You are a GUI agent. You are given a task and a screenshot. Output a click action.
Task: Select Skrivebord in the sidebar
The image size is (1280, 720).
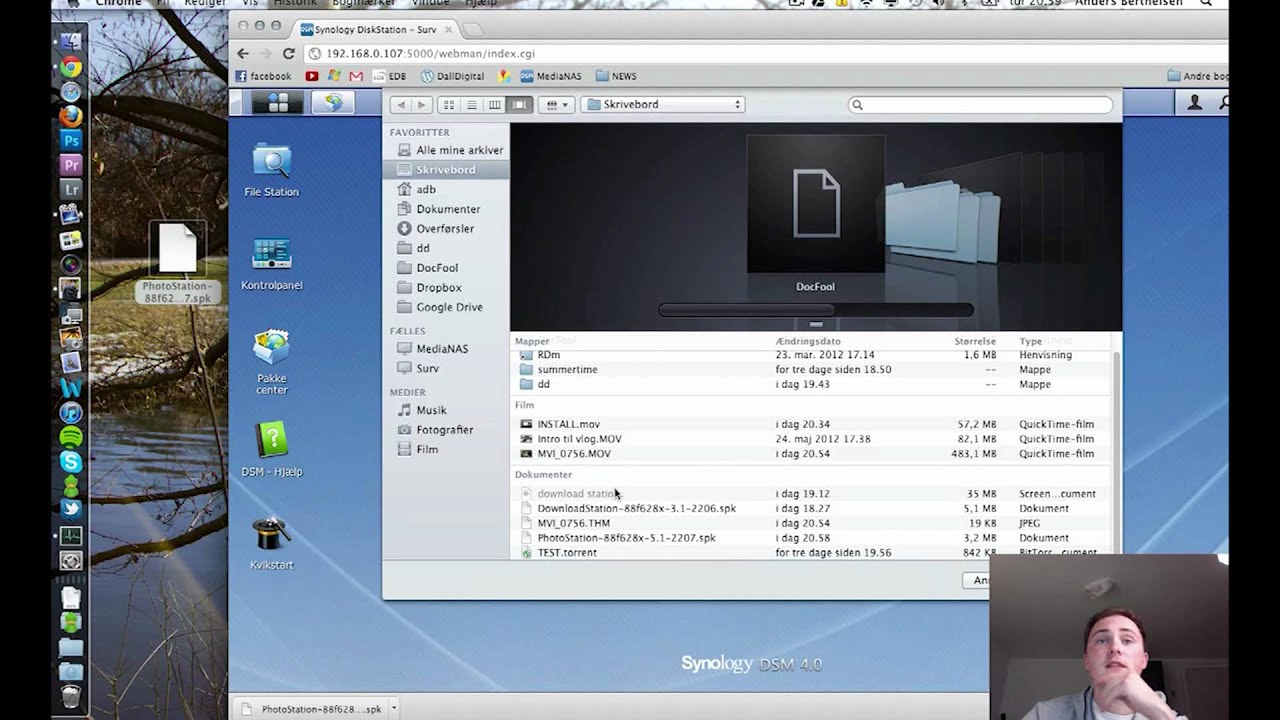(446, 170)
